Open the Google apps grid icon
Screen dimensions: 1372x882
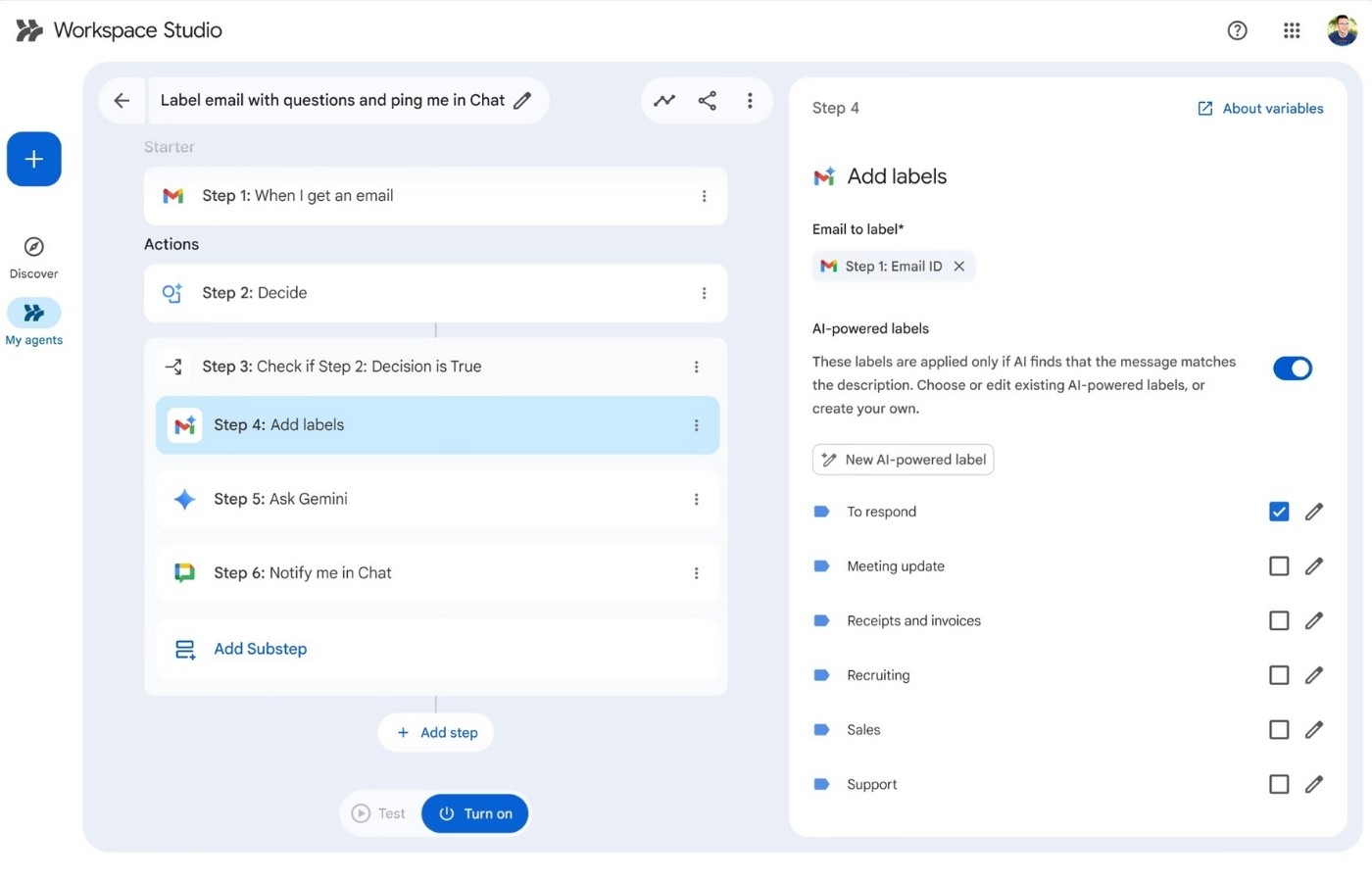tap(1292, 30)
